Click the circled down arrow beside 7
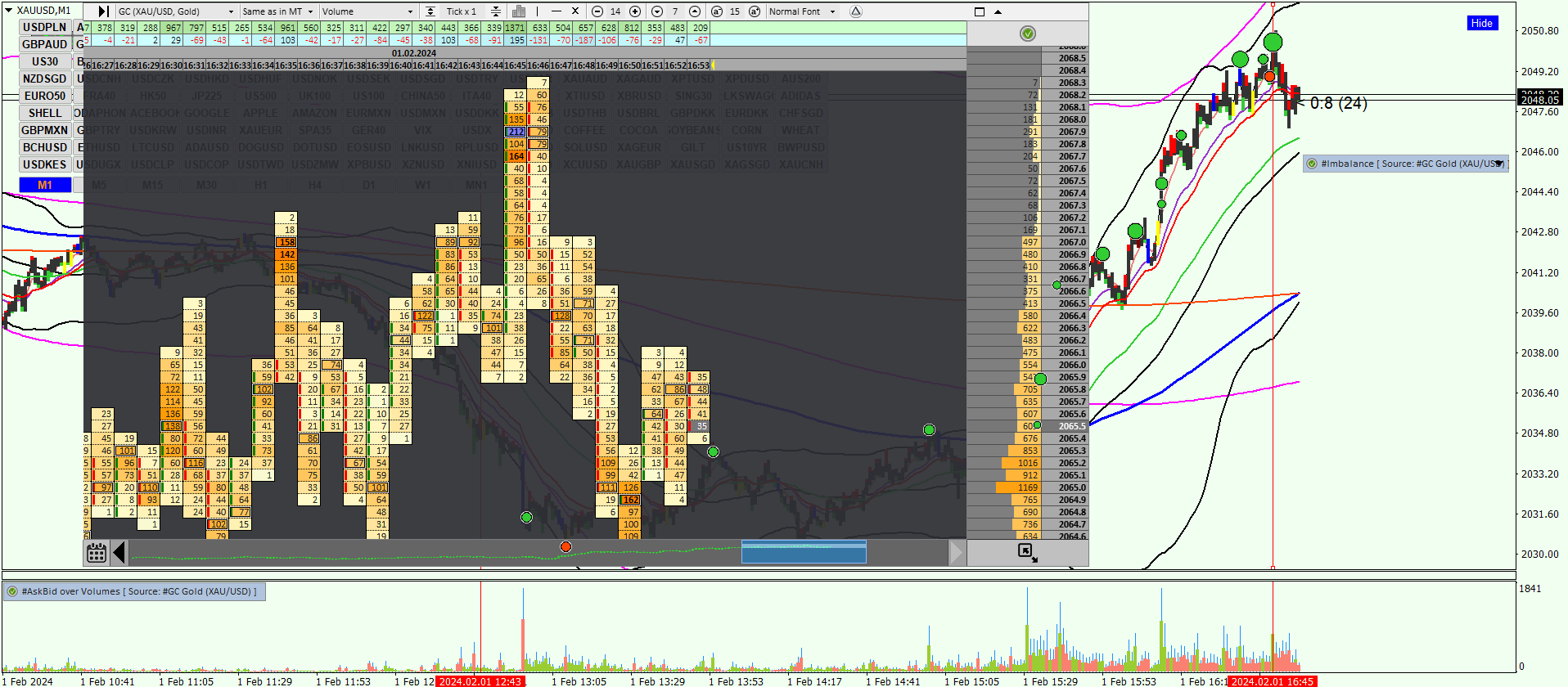Screen dimensions: 1568x687 (657, 11)
